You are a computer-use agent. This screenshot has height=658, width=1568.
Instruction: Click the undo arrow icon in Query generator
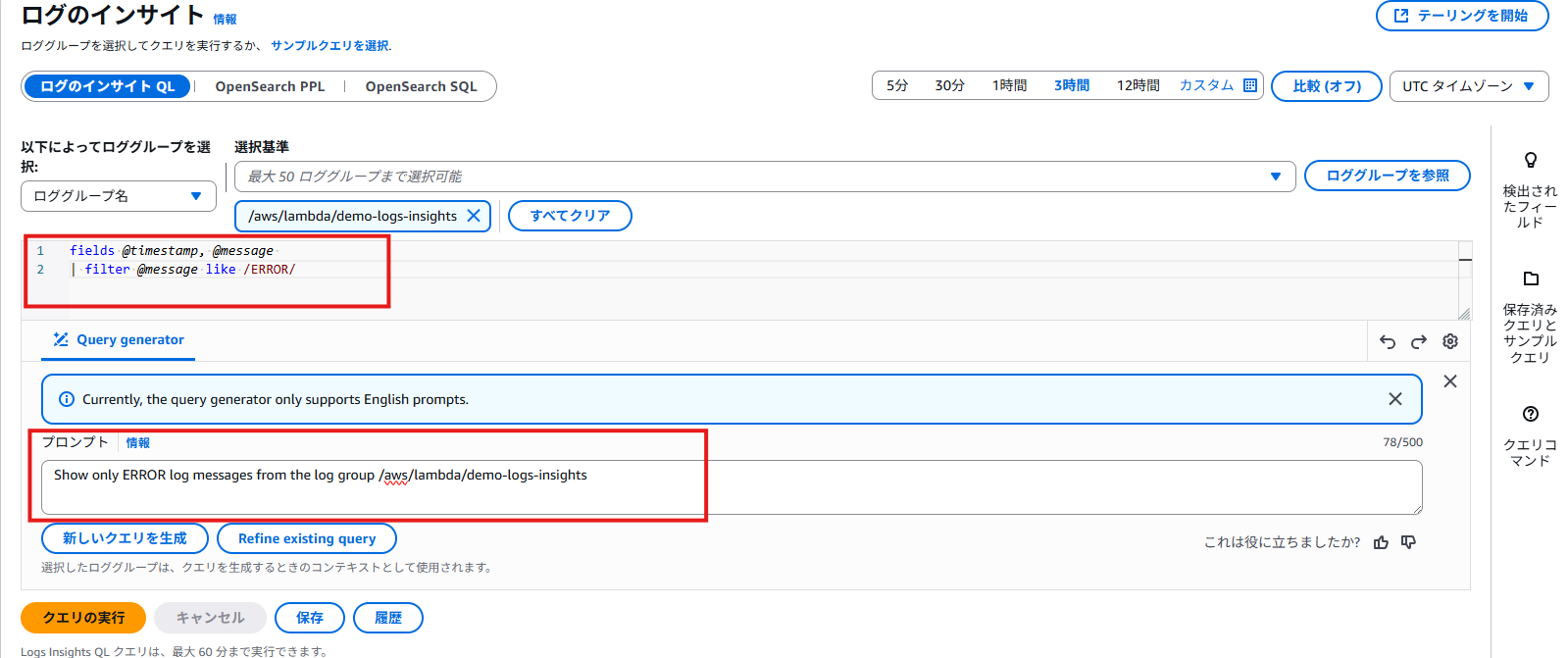(1387, 341)
